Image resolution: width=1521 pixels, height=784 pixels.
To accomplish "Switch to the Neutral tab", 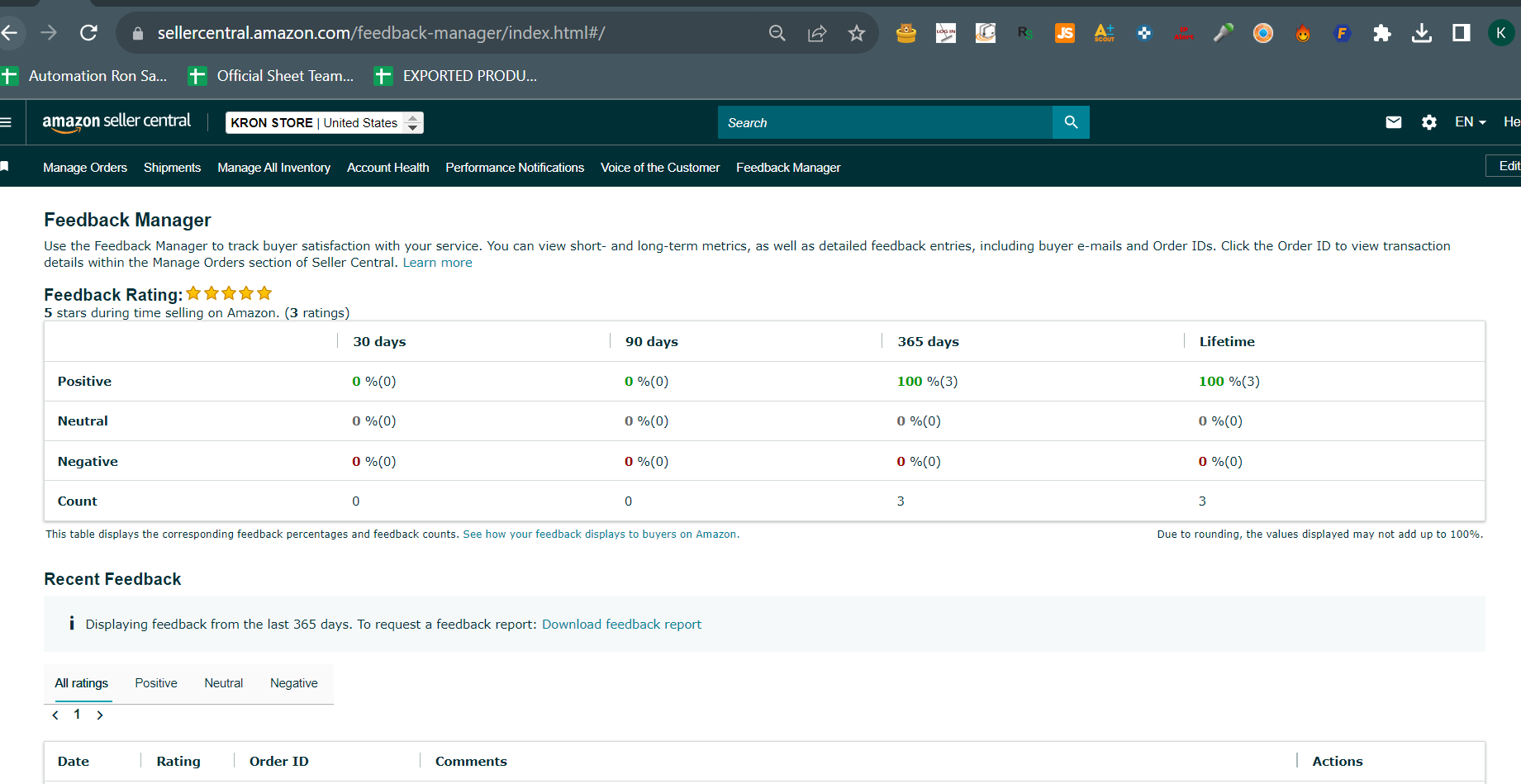I will click(x=224, y=683).
